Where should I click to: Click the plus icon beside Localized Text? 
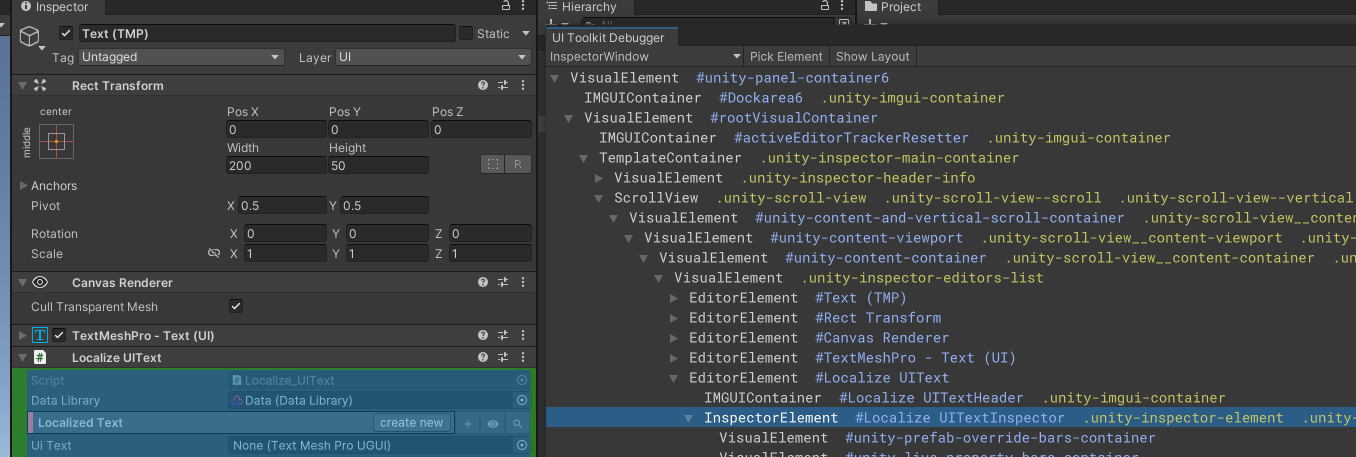tap(468, 423)
